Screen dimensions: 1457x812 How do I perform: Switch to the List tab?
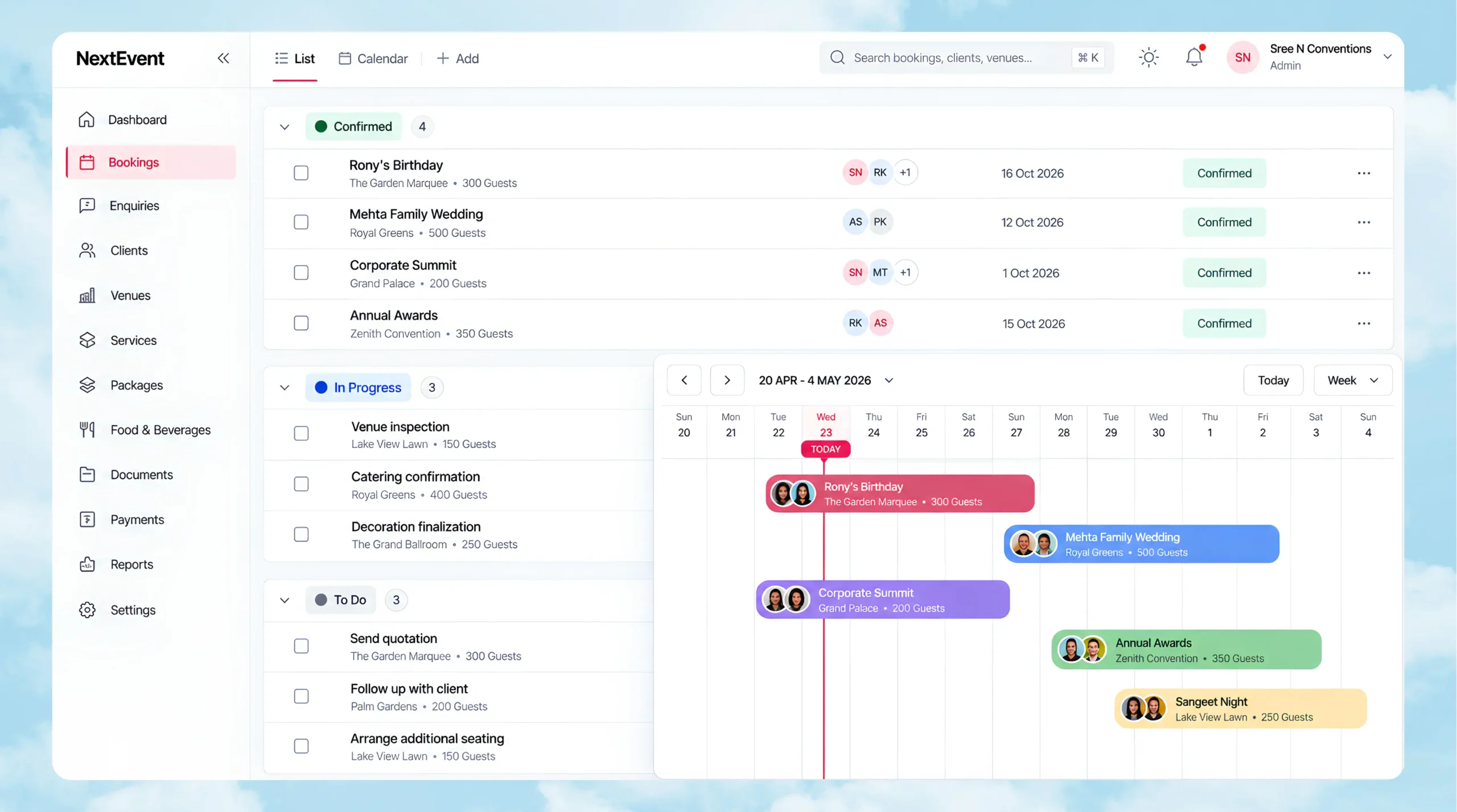[295, 59]
